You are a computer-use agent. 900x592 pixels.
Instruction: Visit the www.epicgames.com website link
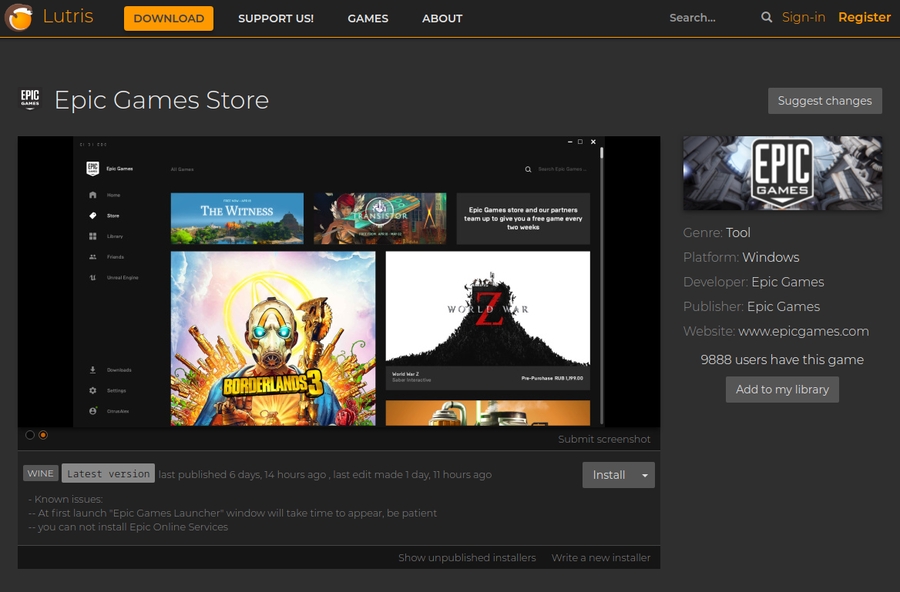pyautogui.click(x=803, y=331)
